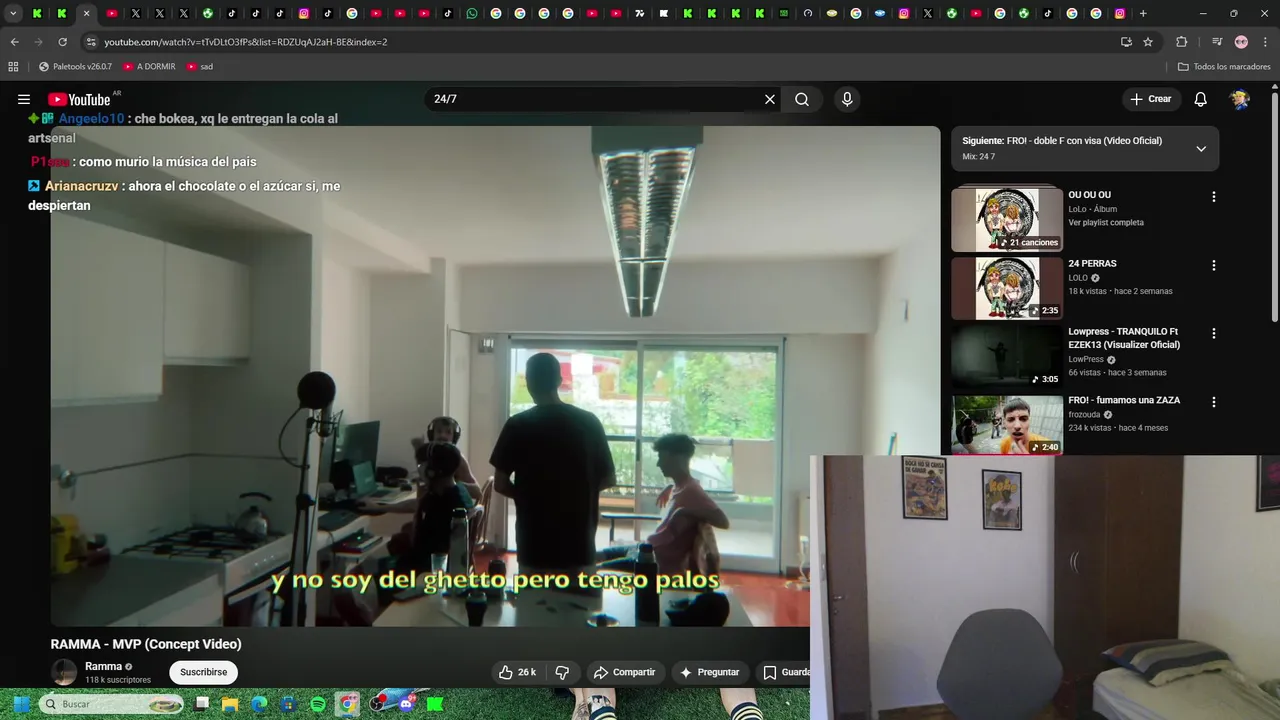Open A DORMIR bookmark
Image resolution: width=1280 pixels, height=720 pixels.
click(149, 67)
